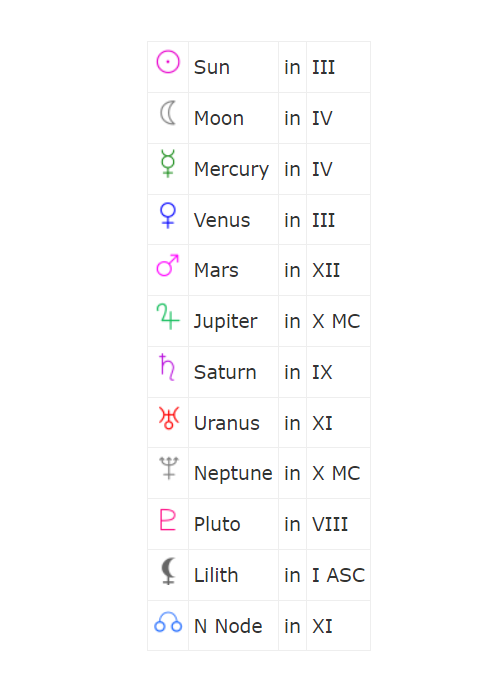486x681 pixels.
Task: Click the pink Pluto glyph
Action: 168,519
